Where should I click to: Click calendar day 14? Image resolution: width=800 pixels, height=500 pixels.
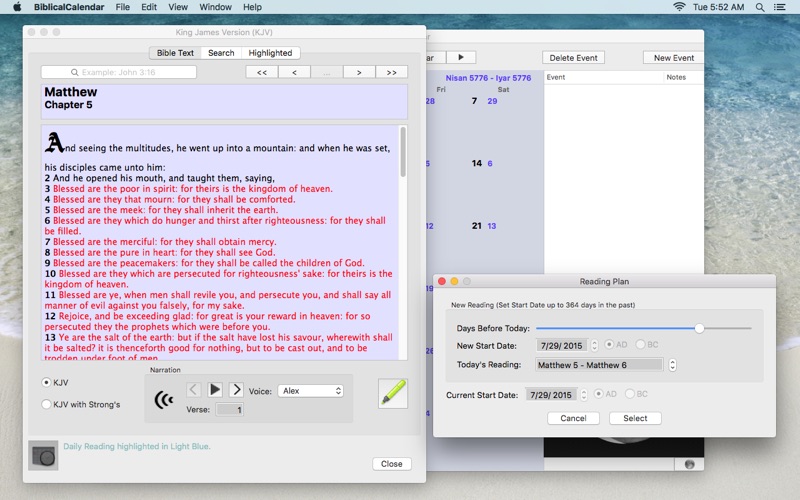(x=477, y=163)
